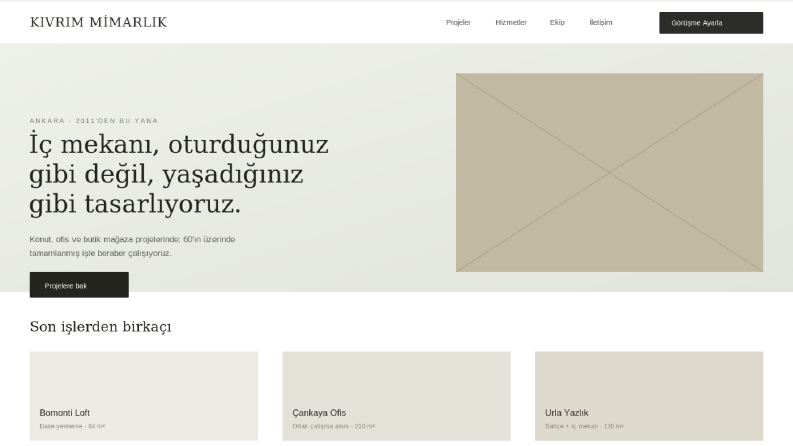
Task: Click the hero placeholder image
Action: click(x=609, y=172)
